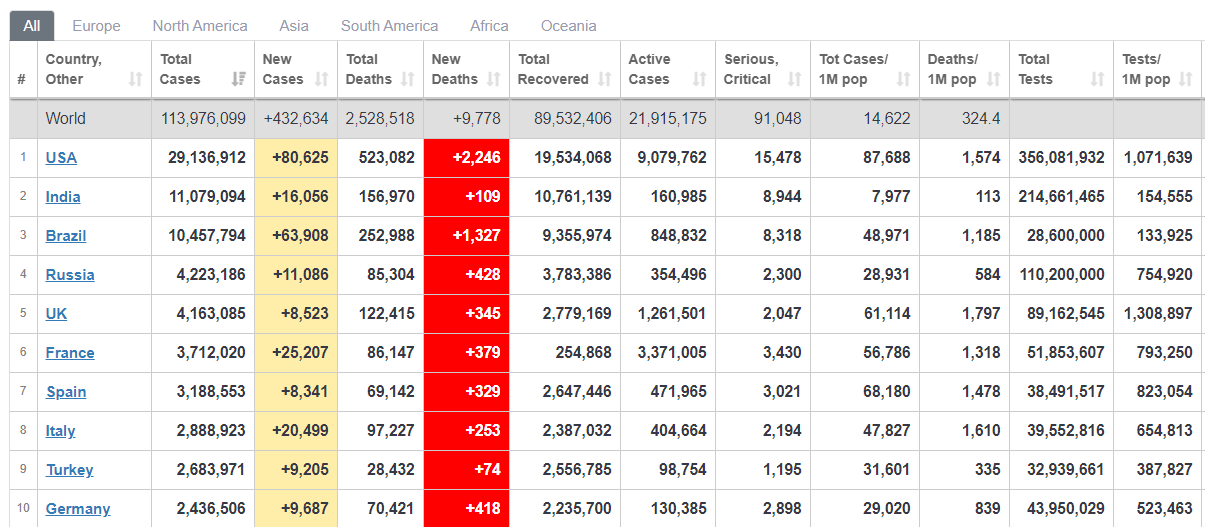Click USA tests per million 1,071,639
Viewport: 1205px width, 527px height.
[x=1158, y=158]
